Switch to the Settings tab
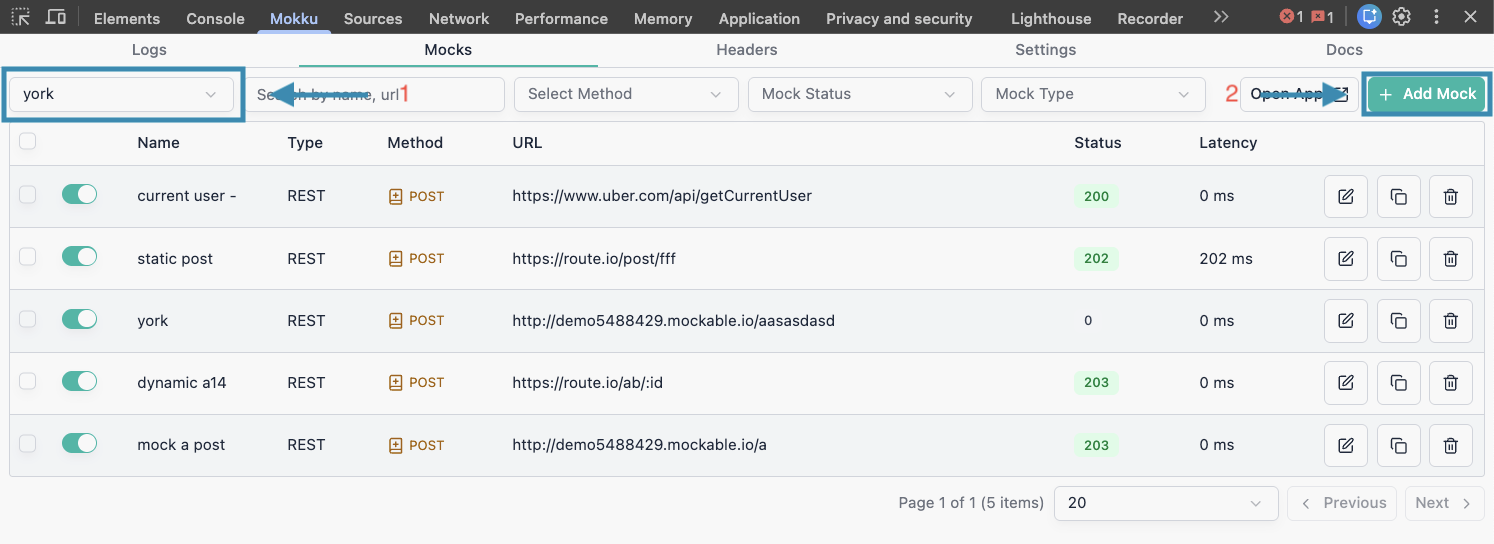The height and width of the screenshot is (544, 1494). pyautogui.click(x=1046, y=50)
